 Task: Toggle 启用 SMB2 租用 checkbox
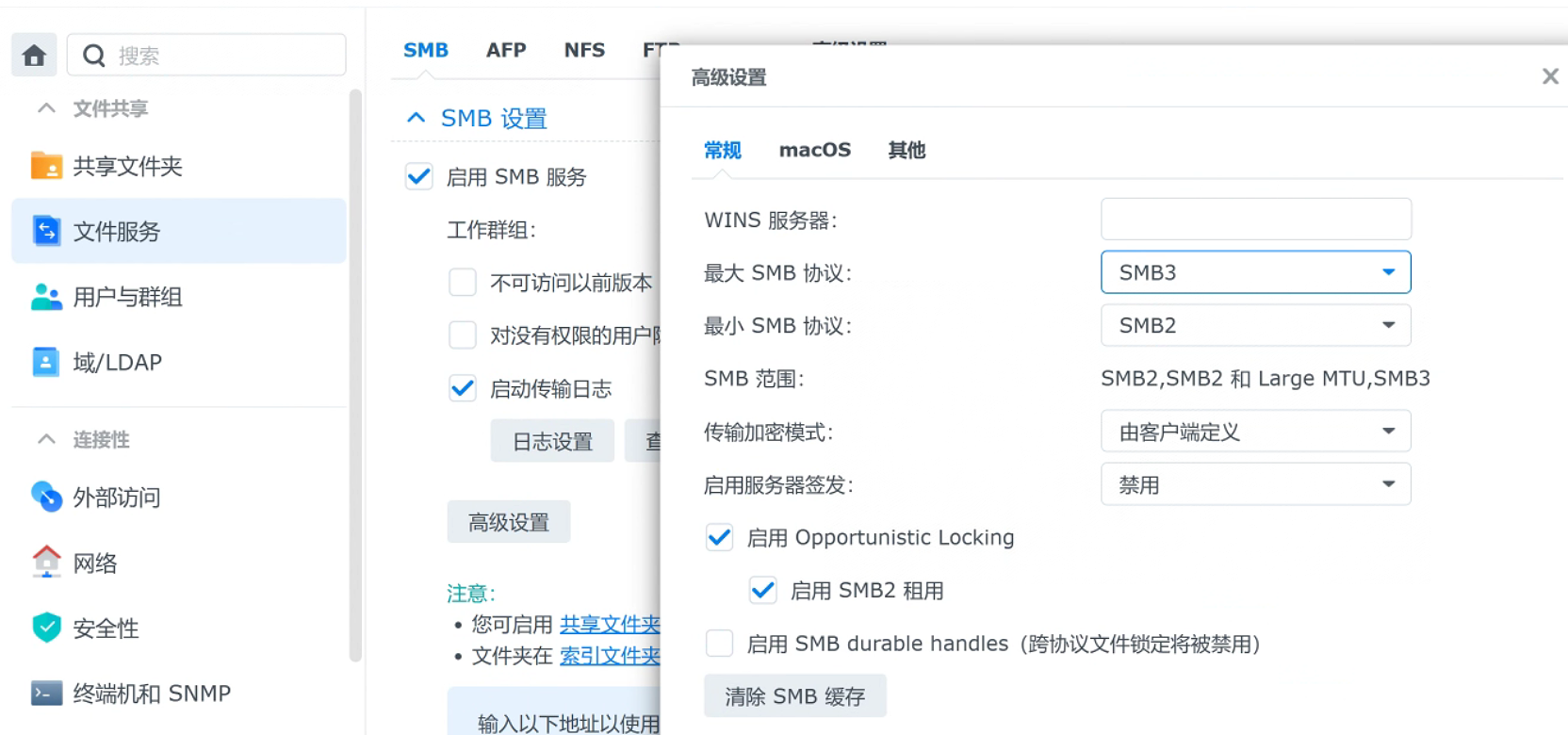(763, 590)
